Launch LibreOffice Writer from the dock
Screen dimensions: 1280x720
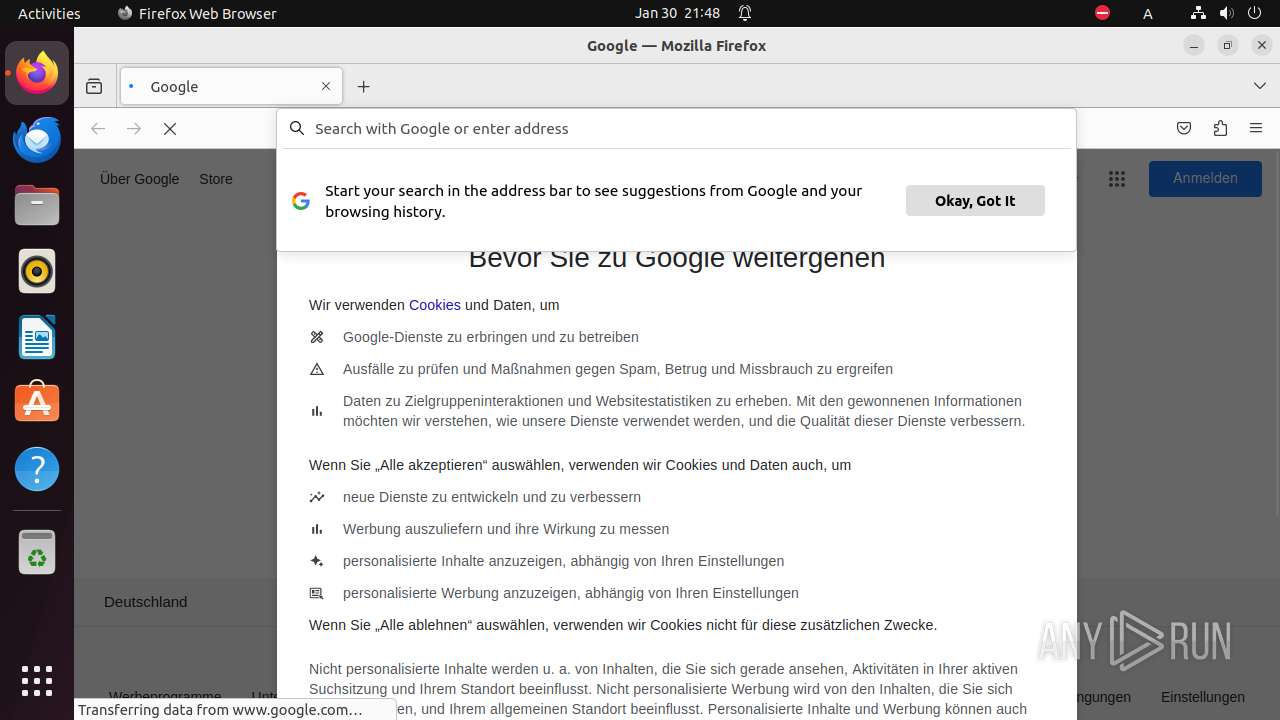pyautogui.click(x=37, y=337)
